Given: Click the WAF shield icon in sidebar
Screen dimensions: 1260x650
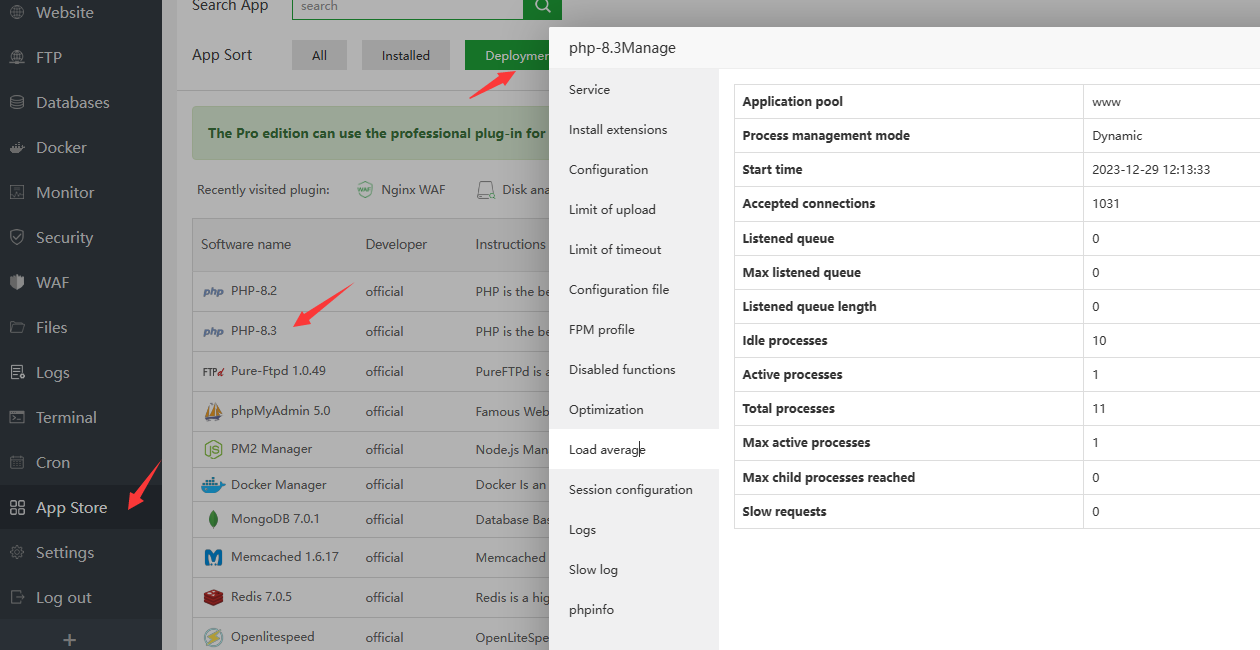Looking at the screenshot, I should click(17, 283).
